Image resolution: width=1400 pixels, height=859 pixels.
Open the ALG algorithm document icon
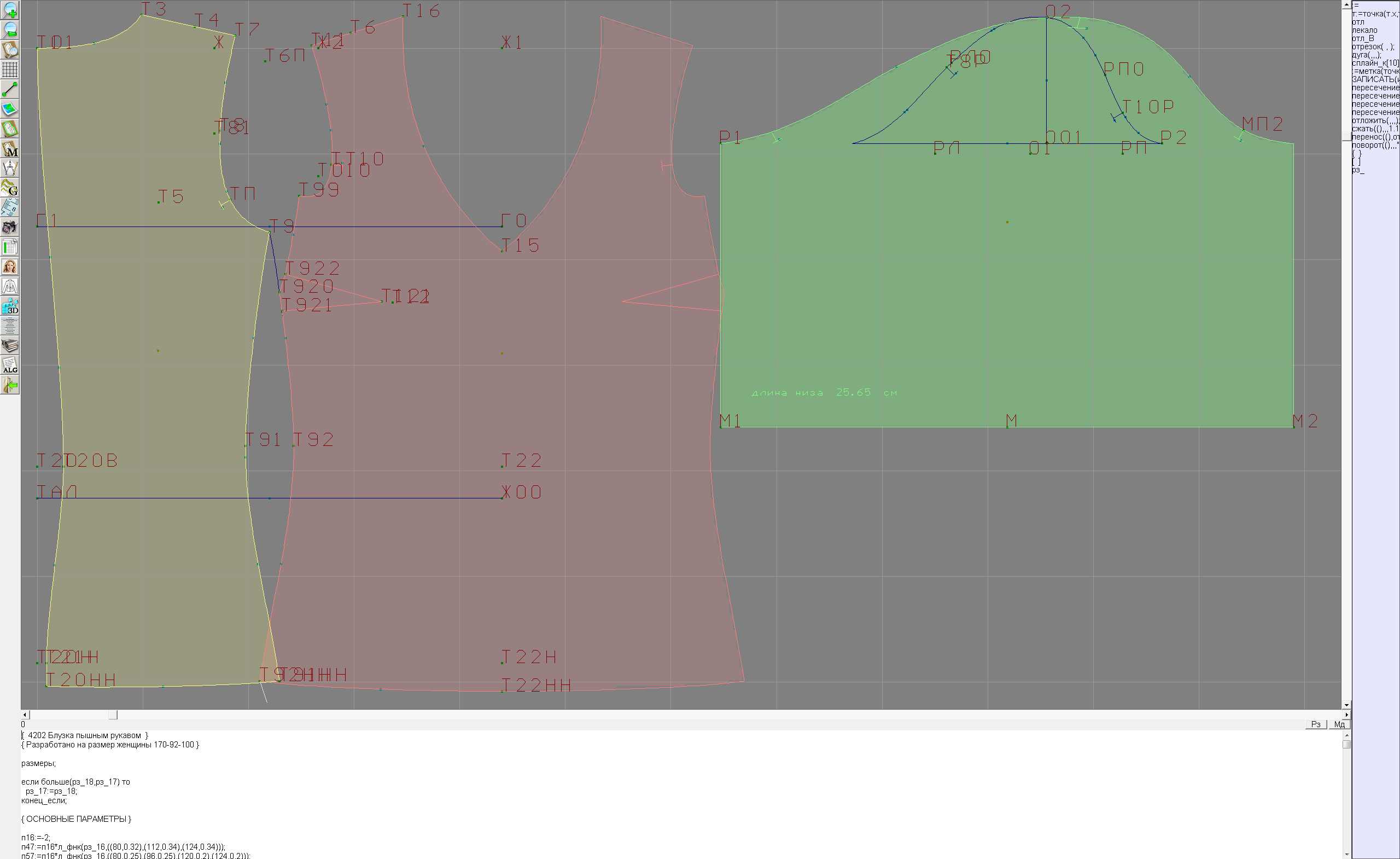coord(10,366)
